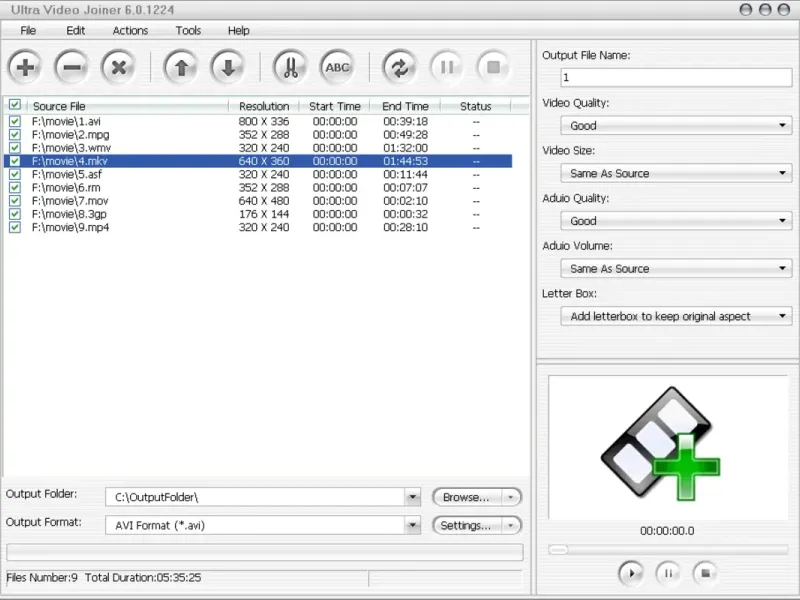Open the Video Quality dropdown

coord(676,126)
